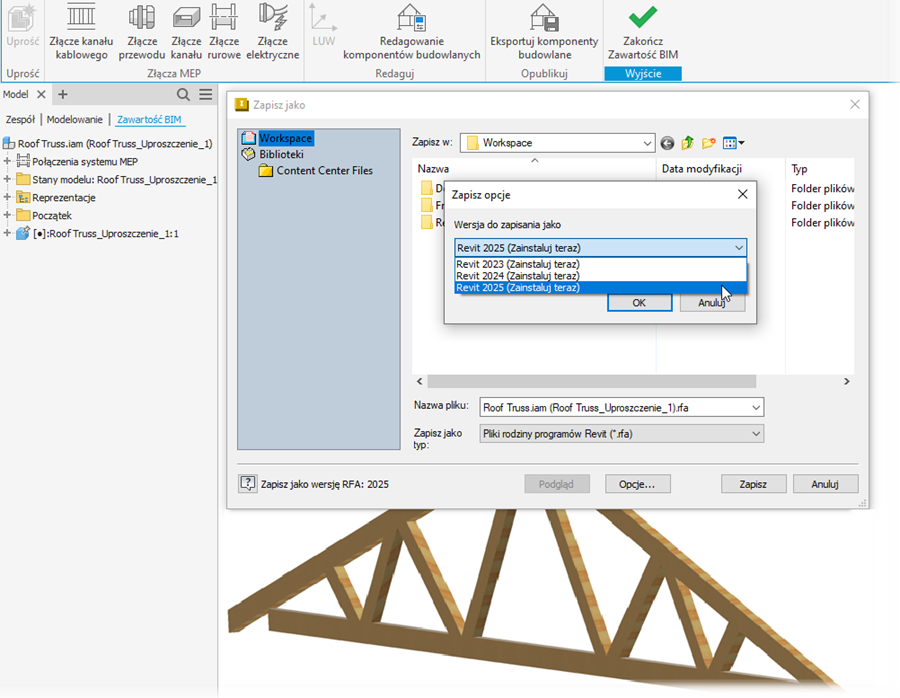Select the Złącze rurowe tool
Image resolution: width=900 pixels, height=698 pixels.
pos(224,32)
